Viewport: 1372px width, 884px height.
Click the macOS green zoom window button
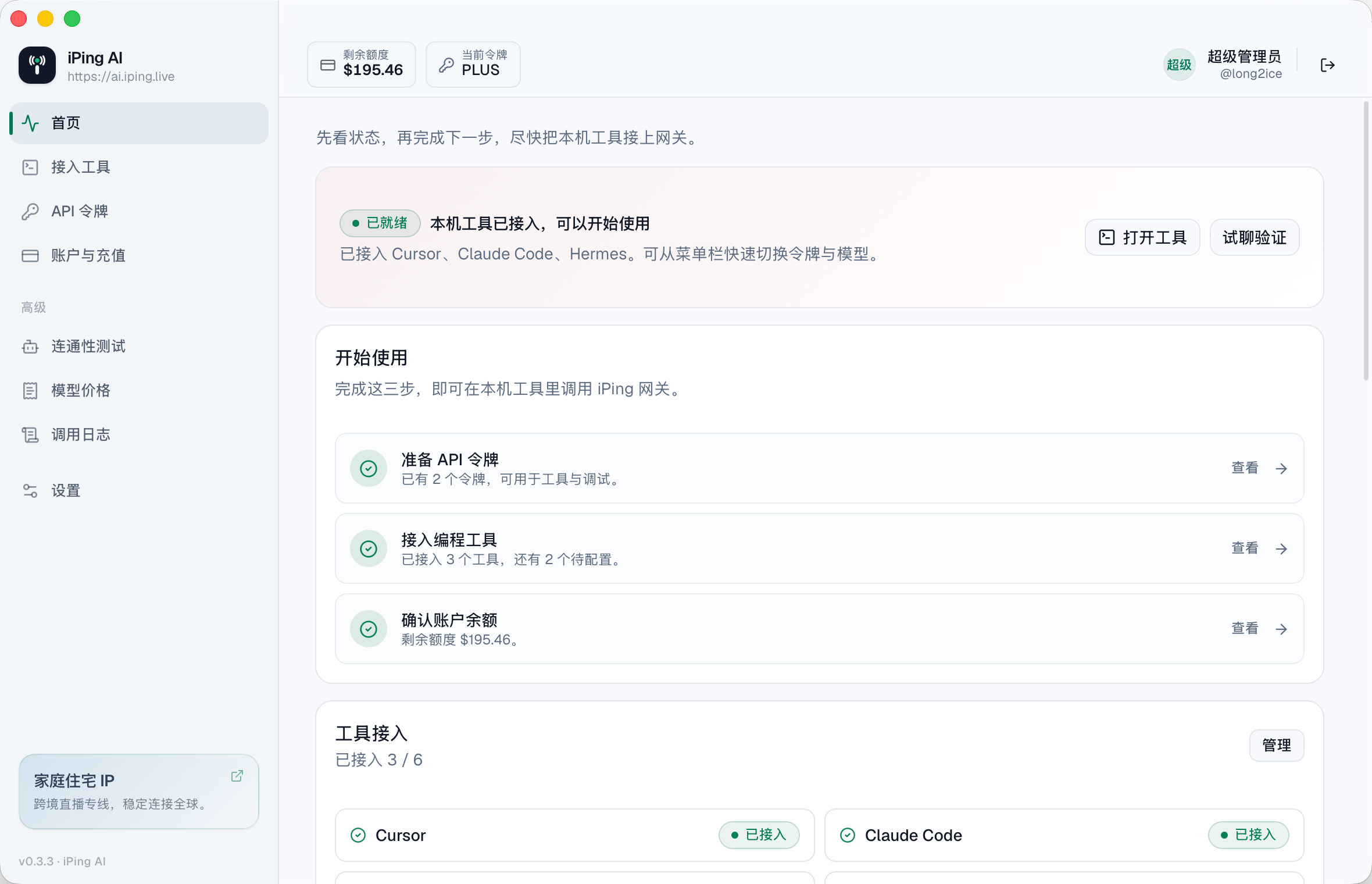click(72, 19)
